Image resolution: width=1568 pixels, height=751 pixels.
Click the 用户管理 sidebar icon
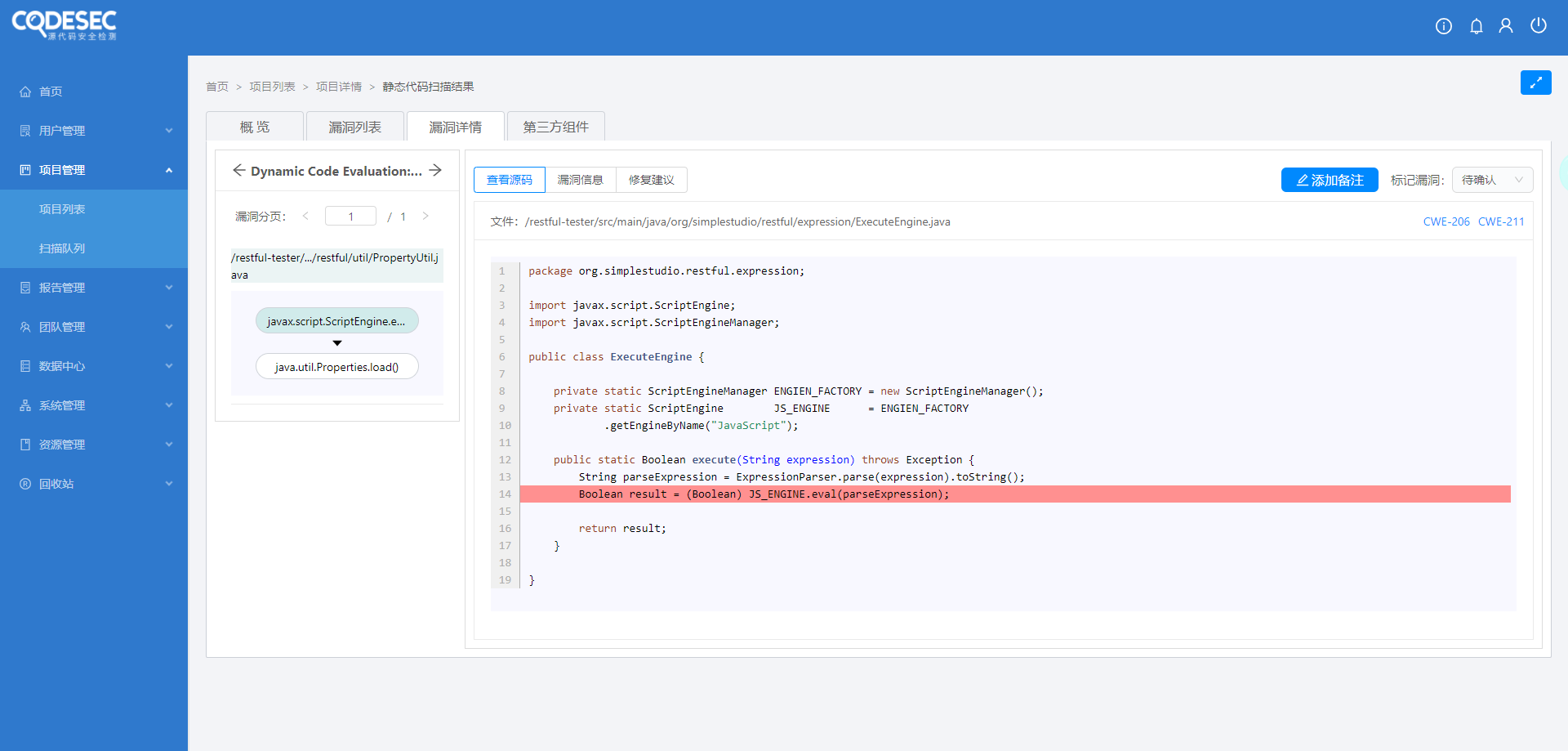[25, 131]
